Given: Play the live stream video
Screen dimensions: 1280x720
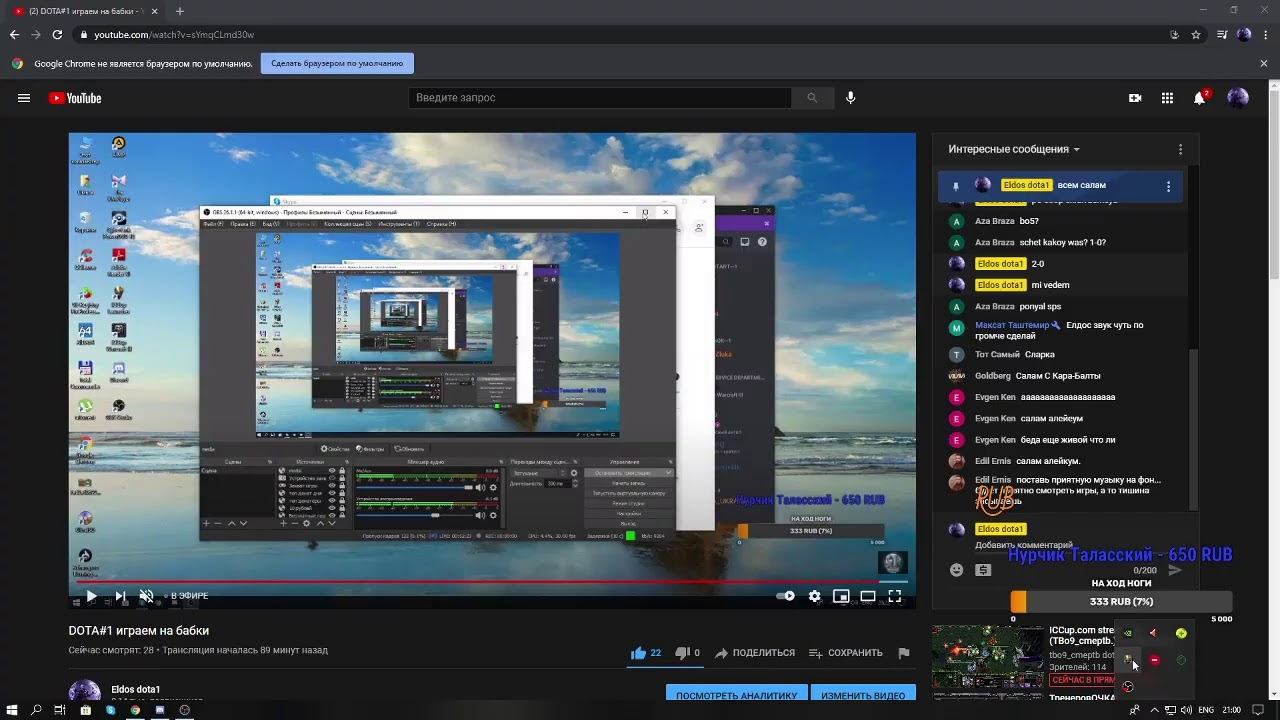Looking at the screenshot, I should (x=91, y=596).
